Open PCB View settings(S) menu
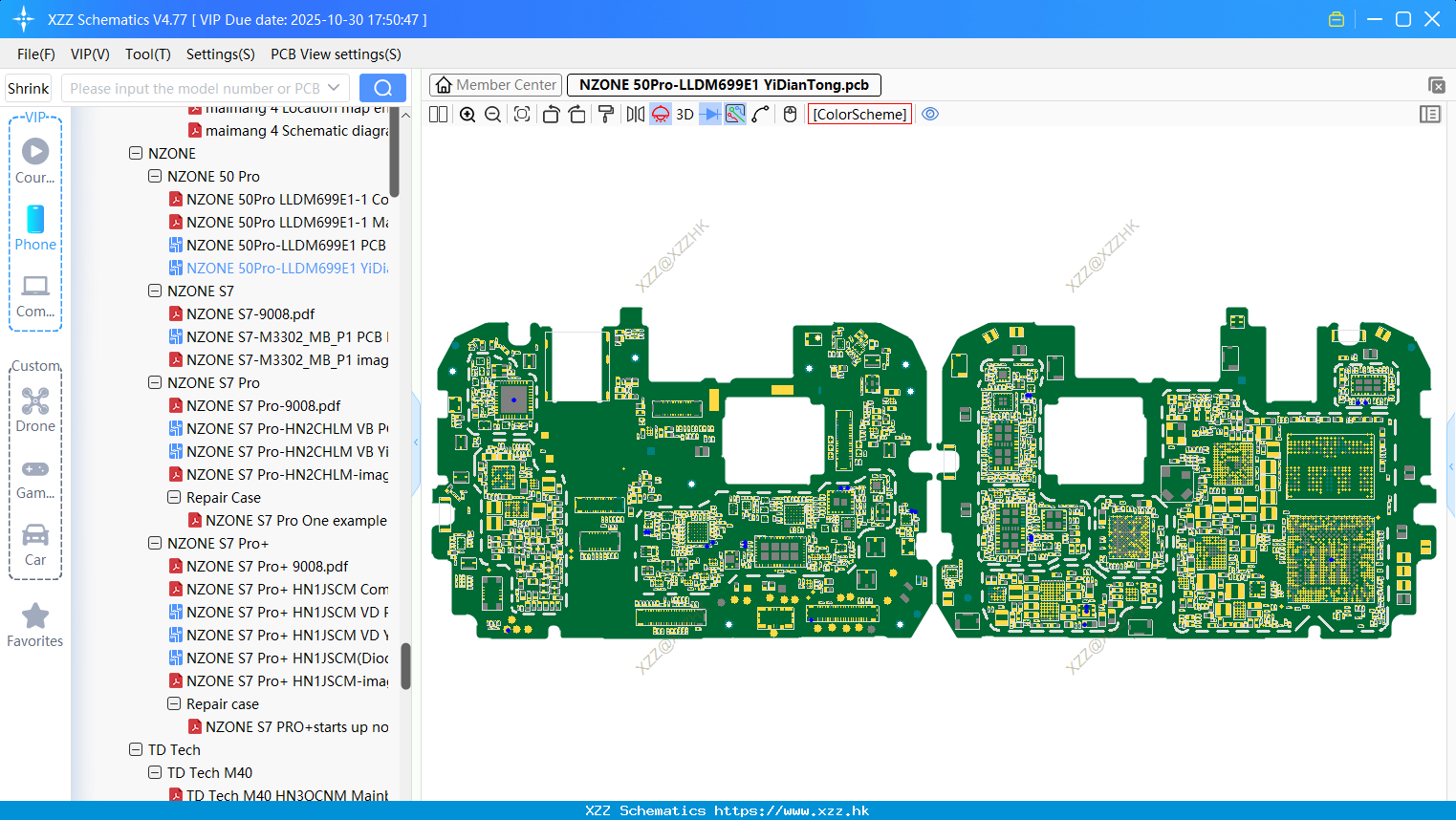This screenshot has width=1456, height=820. (x=336, y=54)
